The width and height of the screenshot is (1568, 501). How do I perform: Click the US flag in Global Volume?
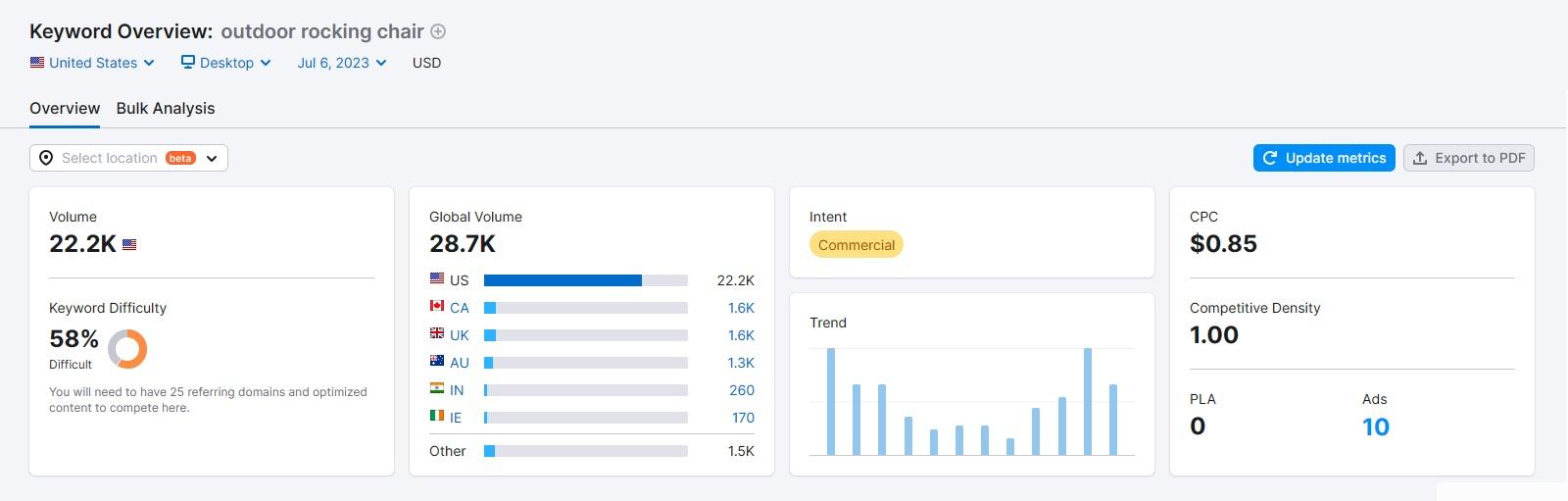point(437,279)
